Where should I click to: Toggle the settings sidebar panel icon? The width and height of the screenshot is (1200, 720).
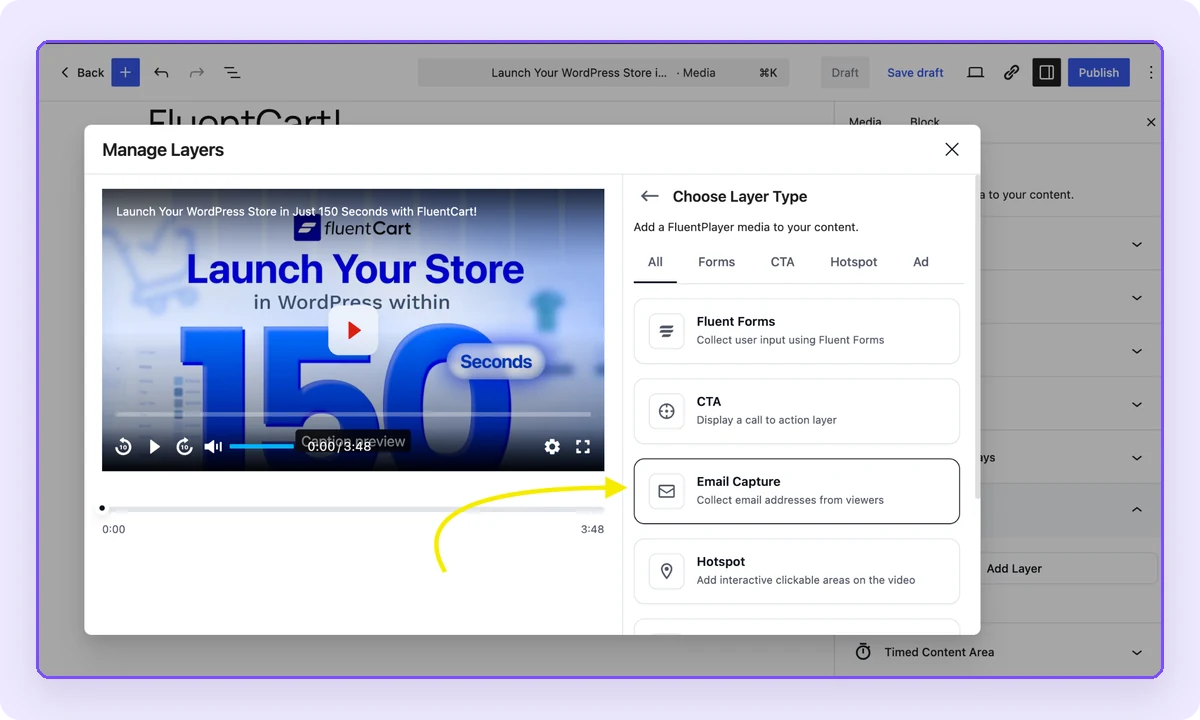click(x=1046, y=72)
